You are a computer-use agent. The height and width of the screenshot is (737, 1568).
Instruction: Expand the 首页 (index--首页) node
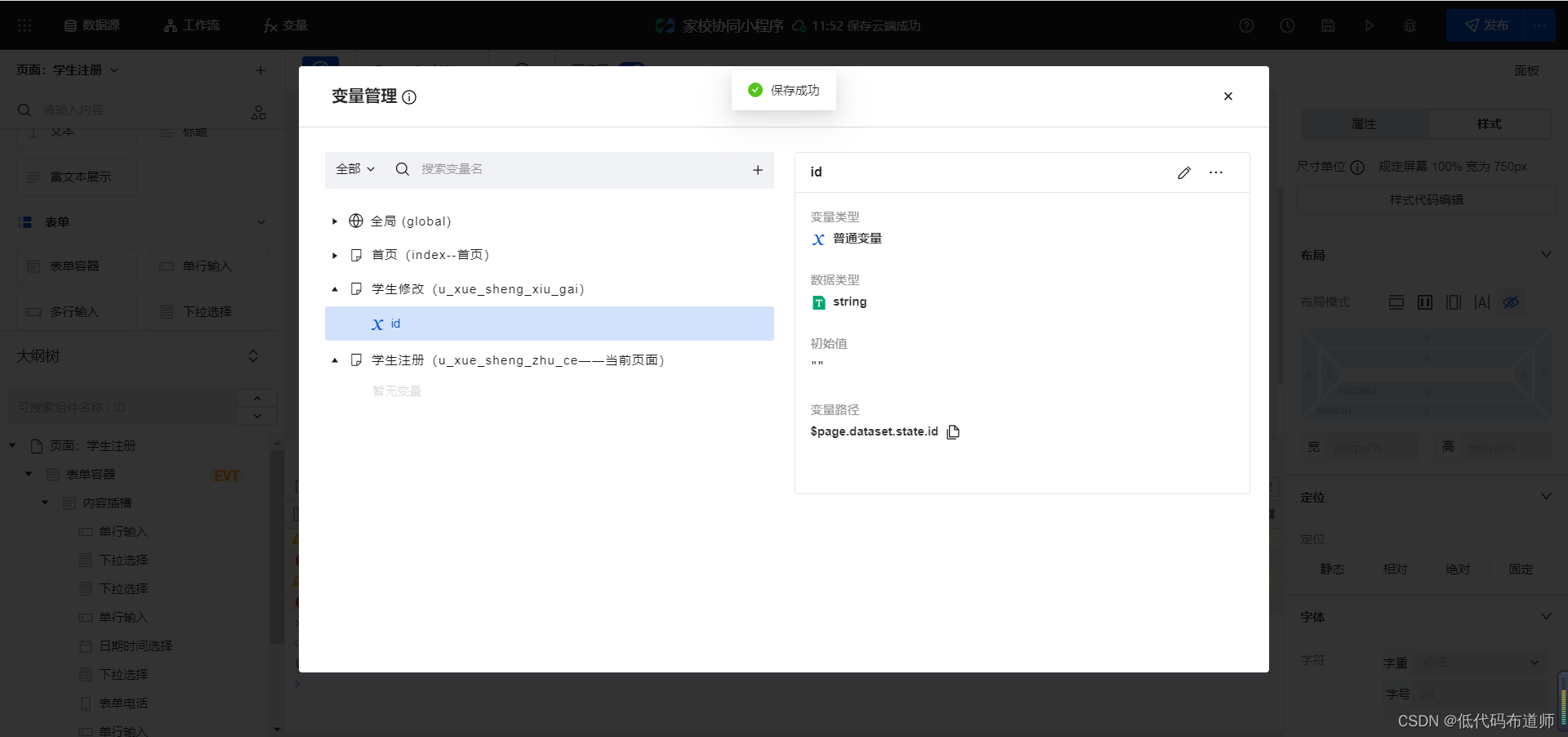coord(335,256)
